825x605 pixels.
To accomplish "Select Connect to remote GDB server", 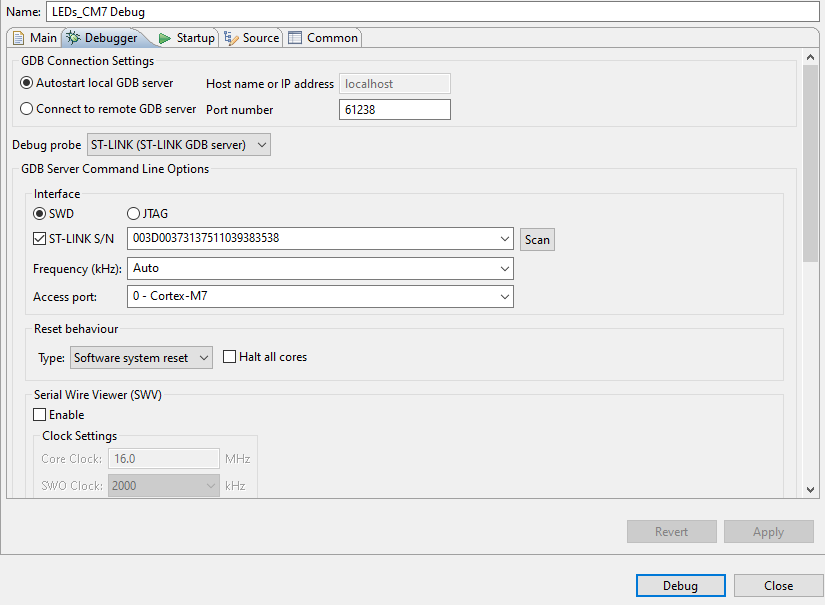I will click(27, 109).
